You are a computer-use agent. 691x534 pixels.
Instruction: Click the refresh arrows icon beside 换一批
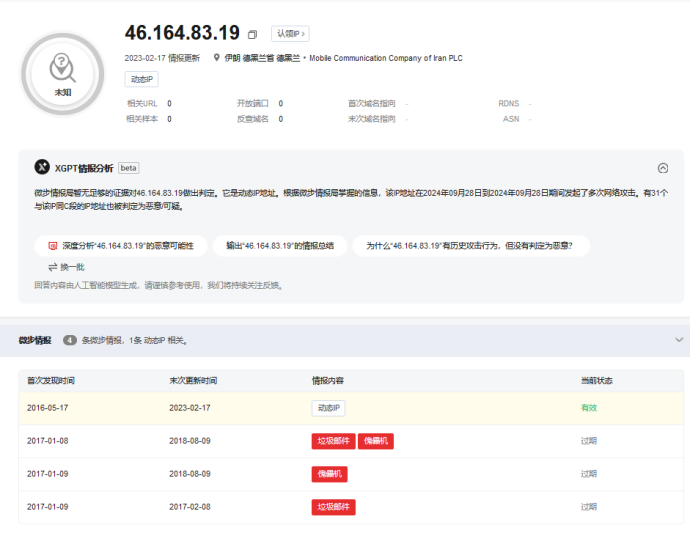52,267
